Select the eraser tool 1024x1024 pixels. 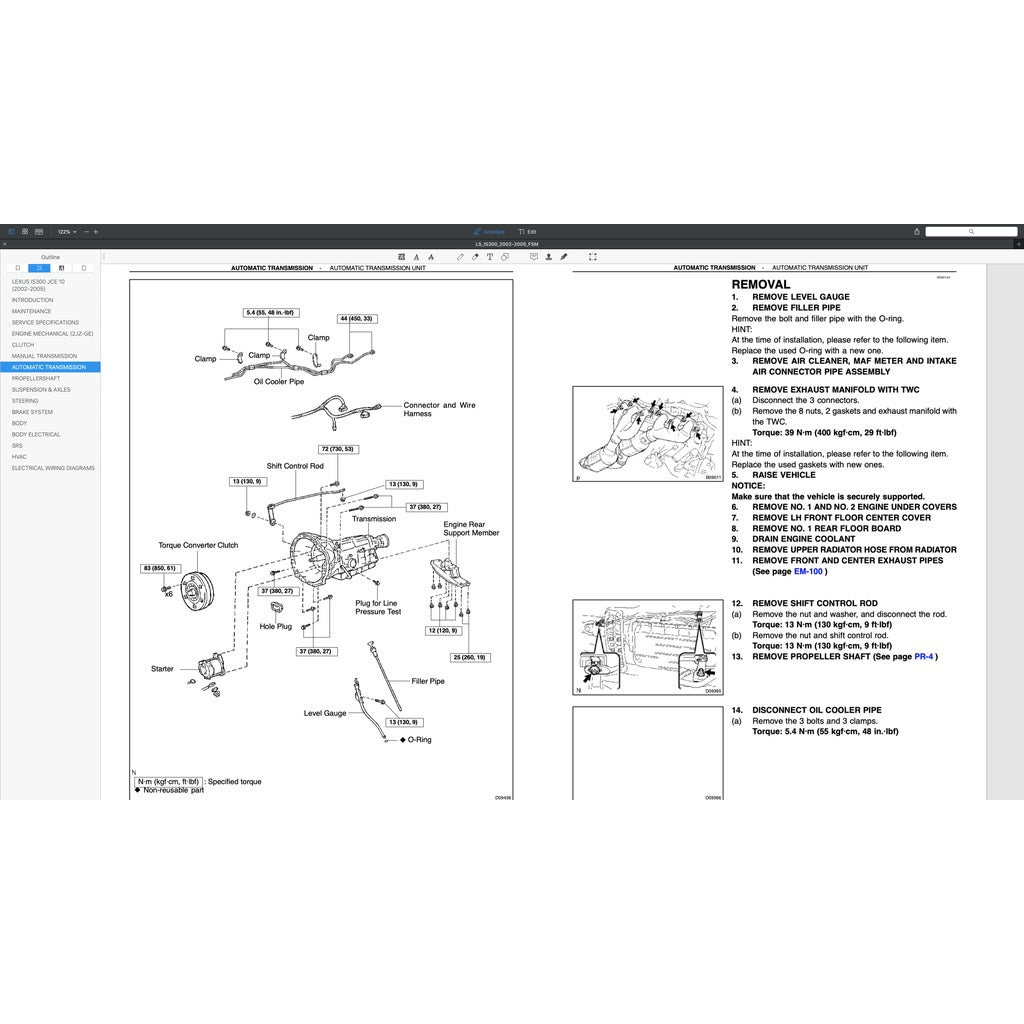click(475, 257)
